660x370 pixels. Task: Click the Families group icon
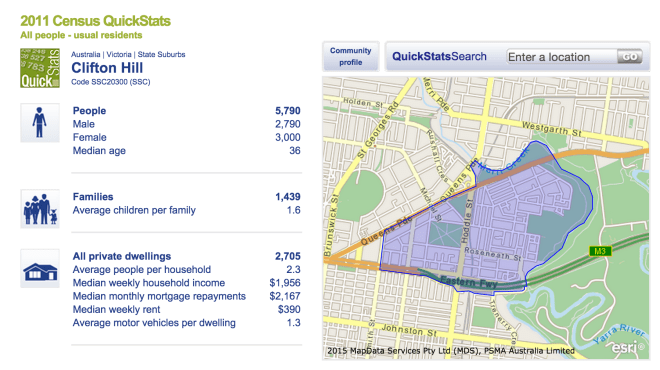click(x=40, y=209)
